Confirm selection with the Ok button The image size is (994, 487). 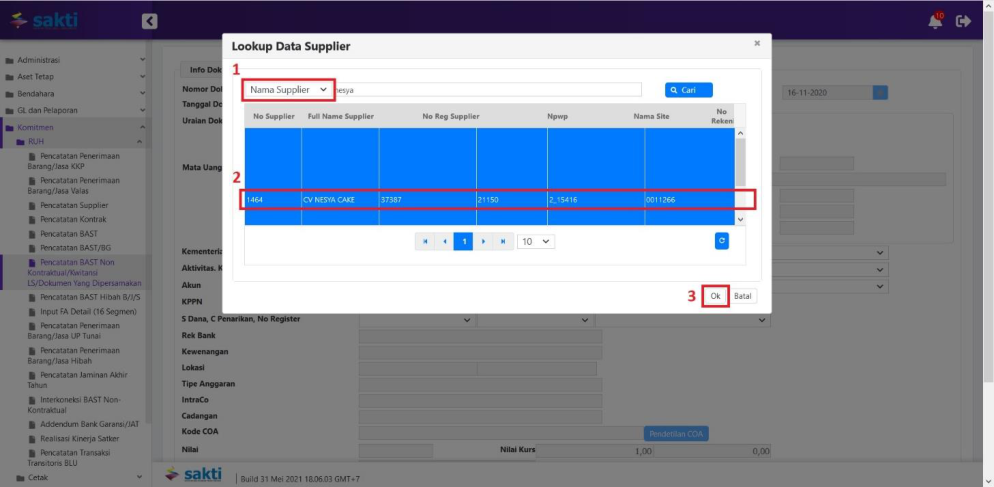click(x=715, y=296)
